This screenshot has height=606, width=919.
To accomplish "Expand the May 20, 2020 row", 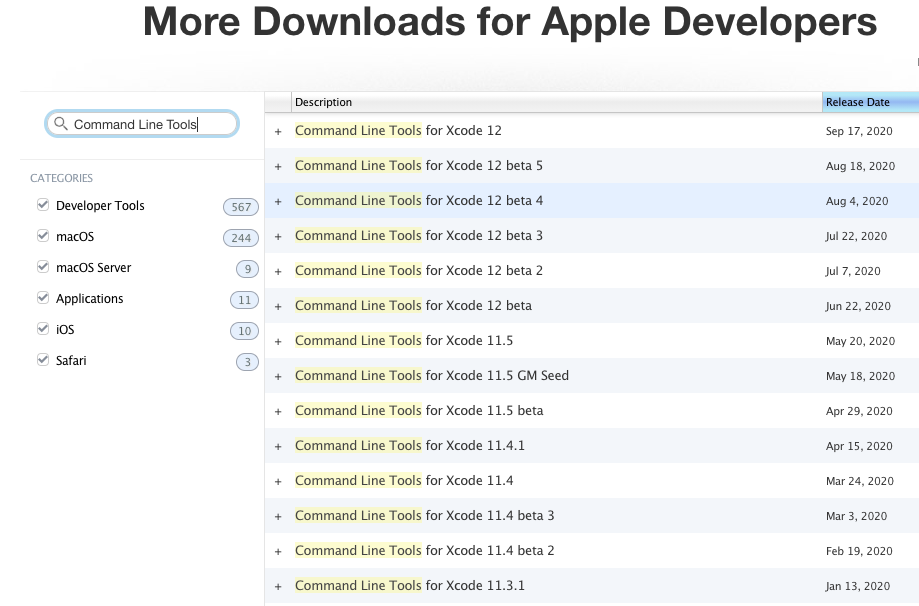I will (278, 342).
